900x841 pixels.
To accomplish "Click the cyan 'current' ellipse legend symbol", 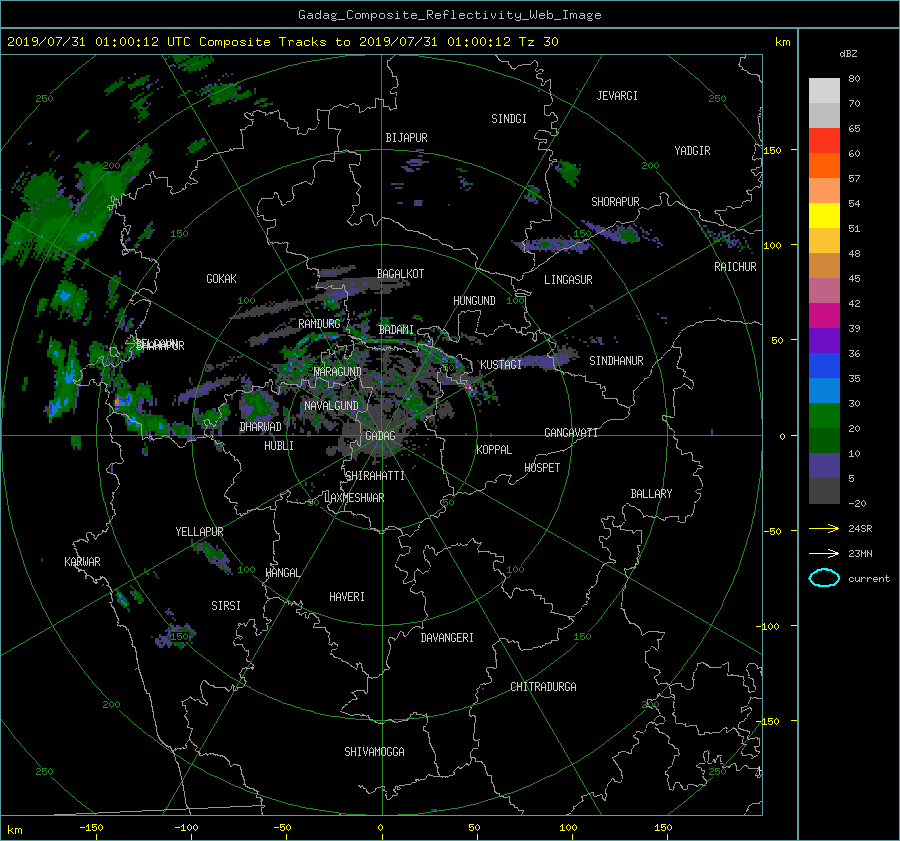I will click(x=824, y=578).
